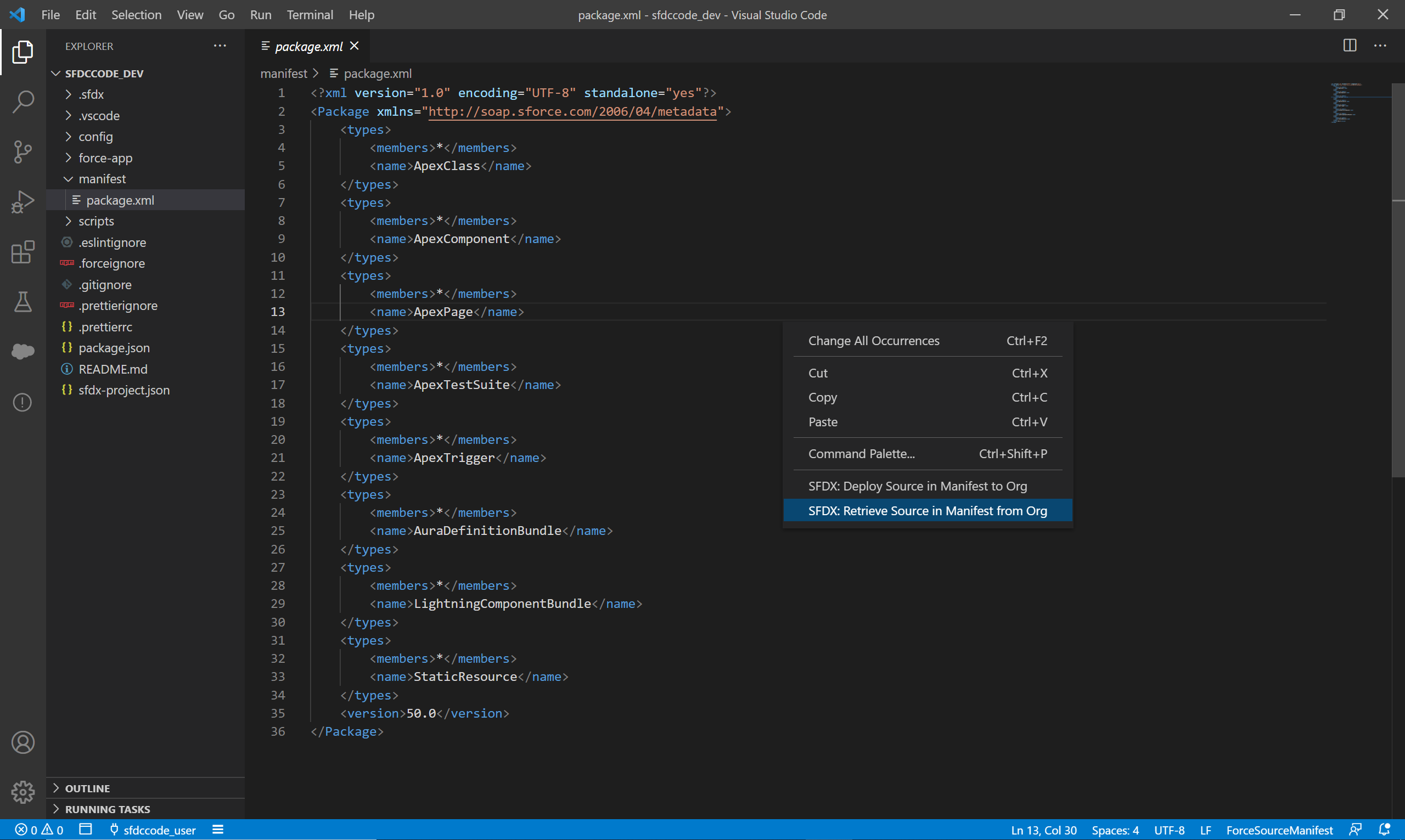Expand the OUTLINE section

pyautogui.click(x=87, y=788)
